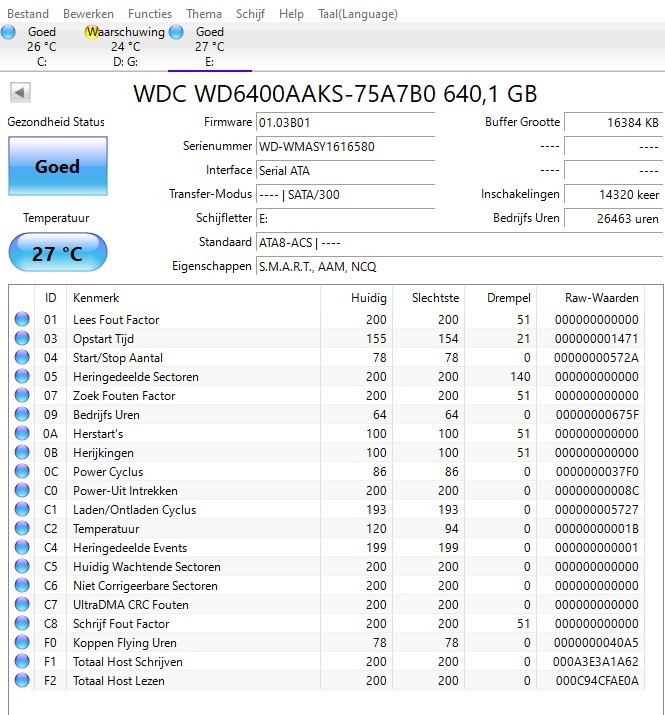Click the back arrow disk navigation button

[20, 93]
